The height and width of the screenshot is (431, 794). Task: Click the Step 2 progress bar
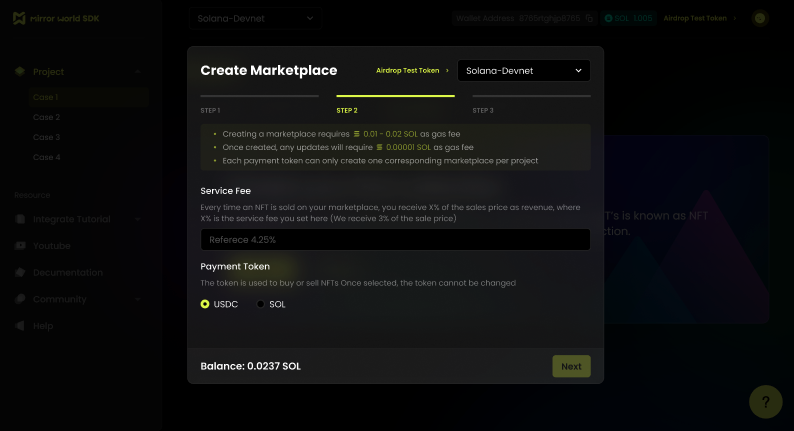[395, 95]
